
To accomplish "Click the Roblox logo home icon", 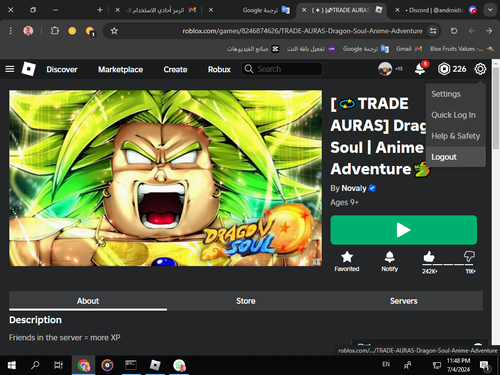I will (x=29, y=69).
